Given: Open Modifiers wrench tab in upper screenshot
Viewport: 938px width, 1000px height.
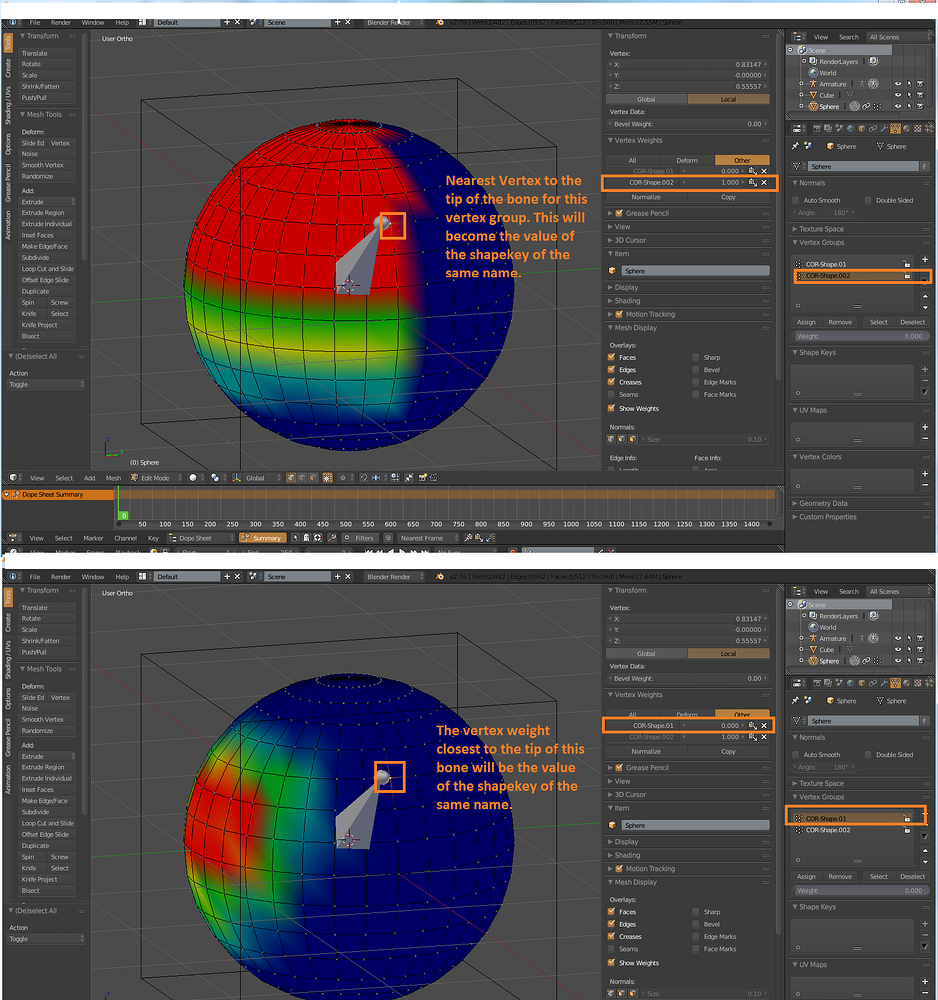Looking at the screenshot, I should click(884, 128).
